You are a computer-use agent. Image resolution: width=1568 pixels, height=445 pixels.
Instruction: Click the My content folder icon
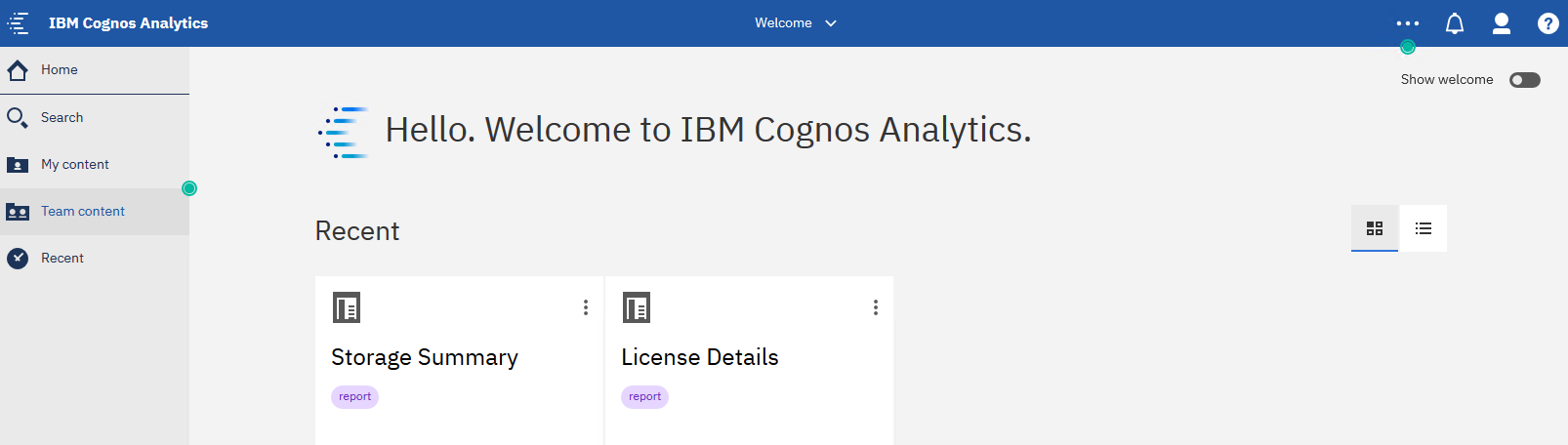coord(18,165)
